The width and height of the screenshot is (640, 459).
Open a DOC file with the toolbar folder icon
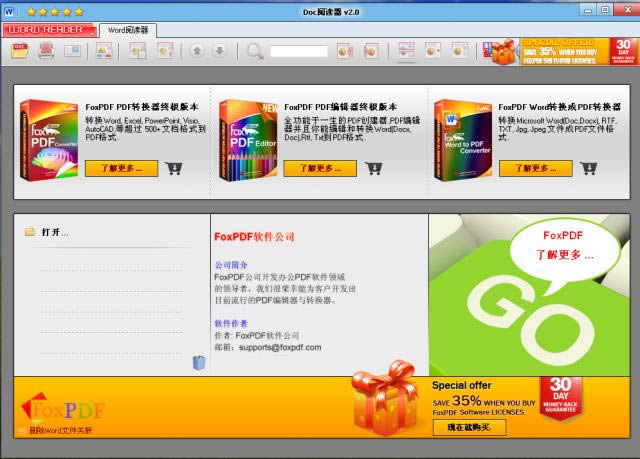click(20, 51)
